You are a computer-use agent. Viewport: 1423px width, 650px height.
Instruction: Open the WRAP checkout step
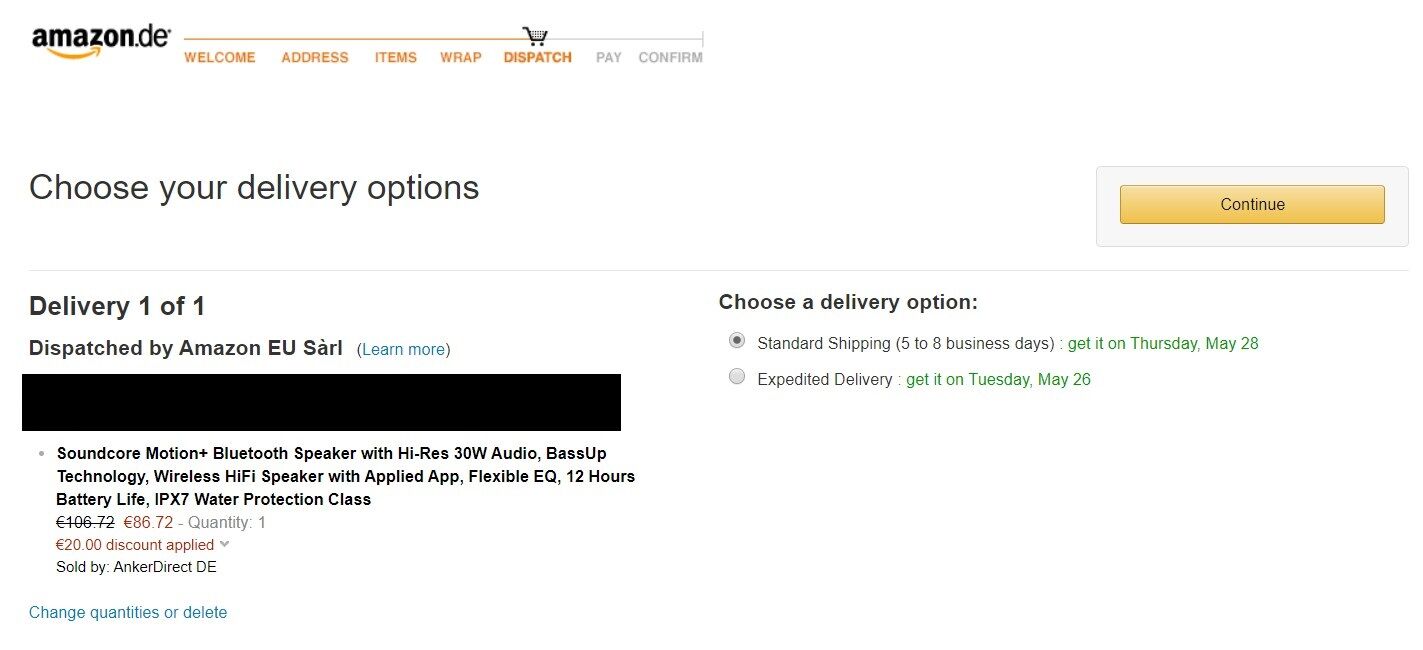[461, 58]
